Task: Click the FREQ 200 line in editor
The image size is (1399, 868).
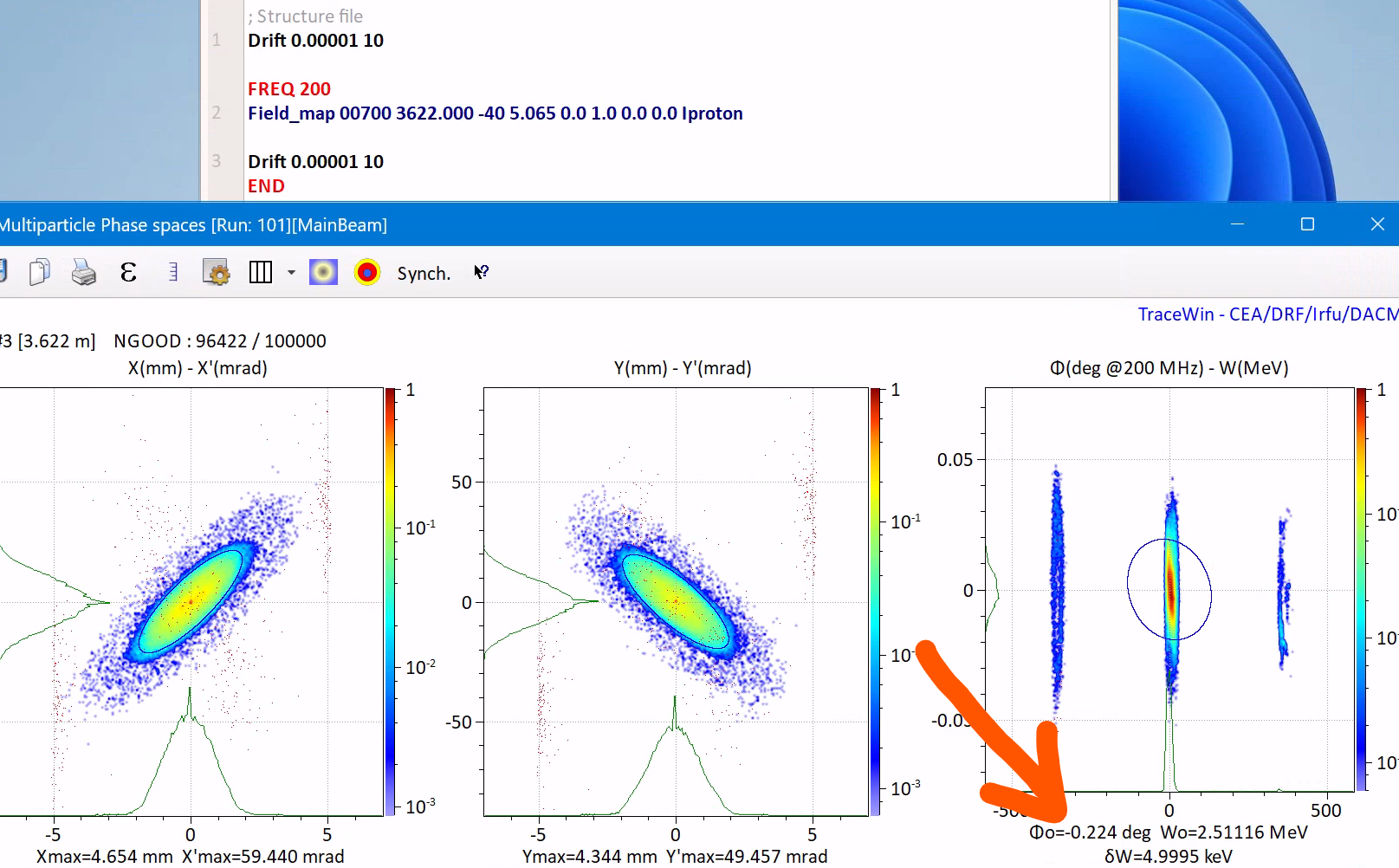Action: [289, 89]
